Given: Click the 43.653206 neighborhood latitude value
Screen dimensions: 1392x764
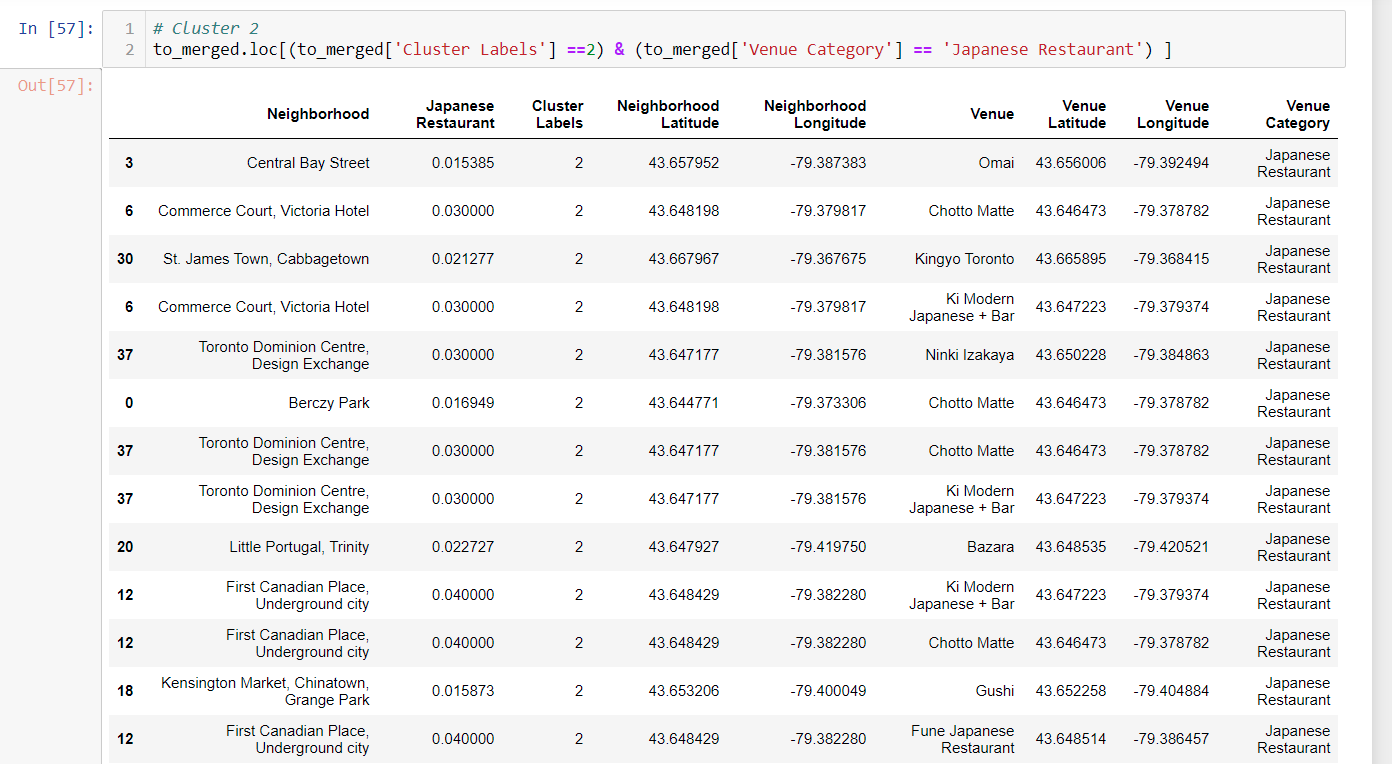Looking at the screenshot, I should point(684,691).
